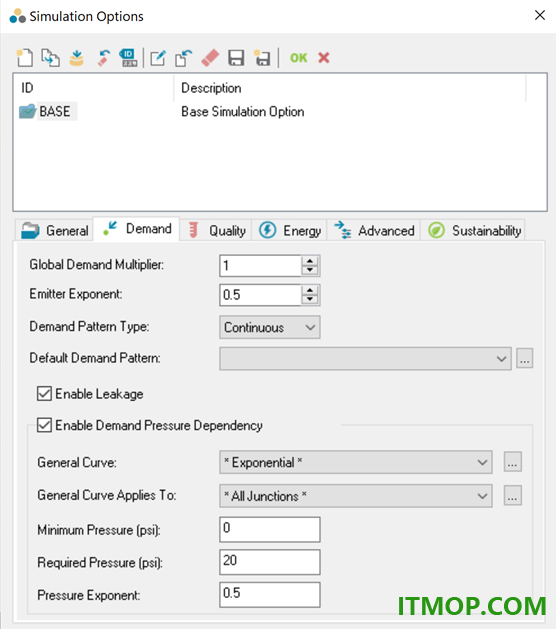
Task: Decrease Global Demand Multiplier with down arrow
Action: (x=310, y=270)
